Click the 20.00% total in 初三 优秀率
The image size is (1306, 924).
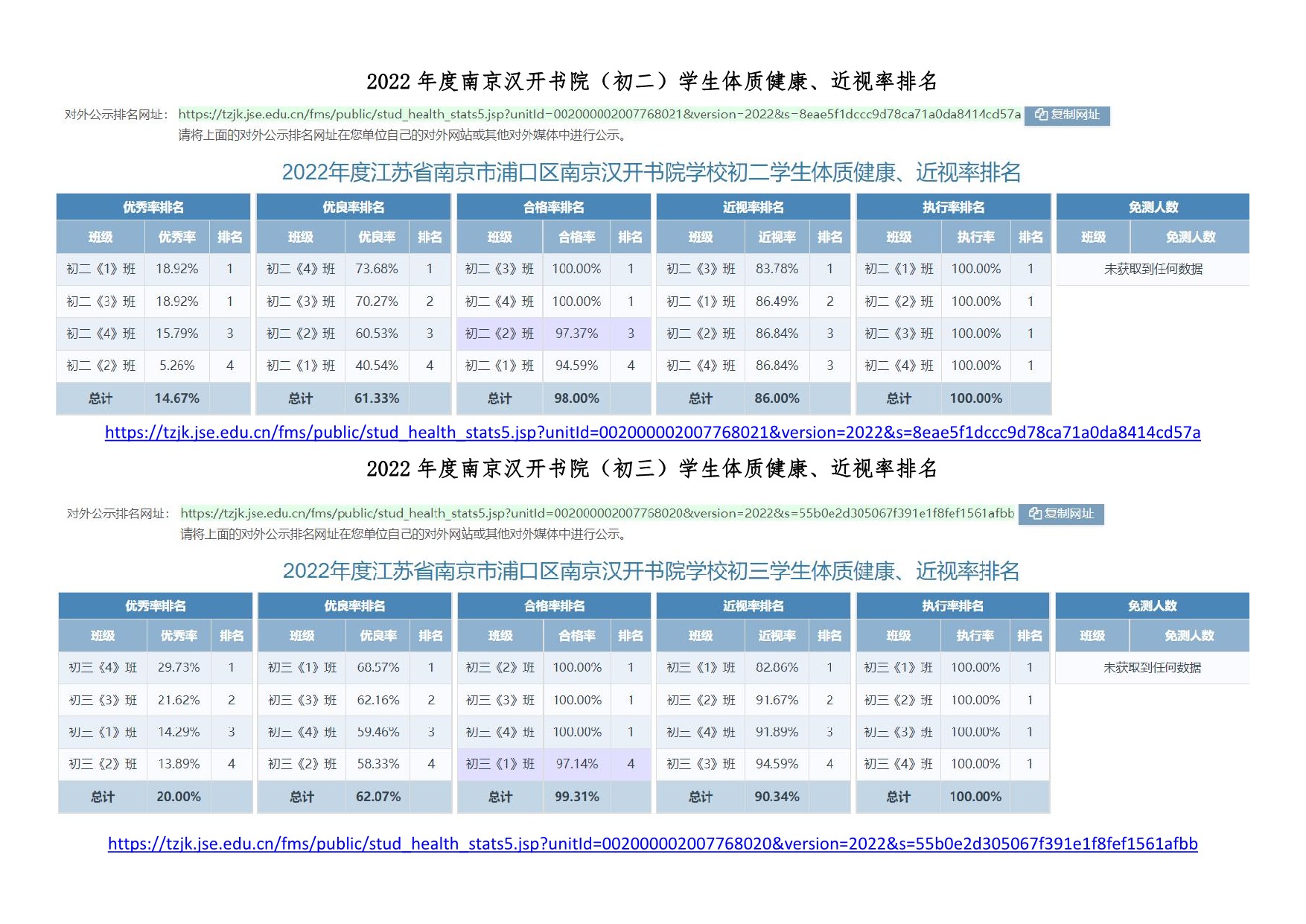(x=179, y=797)
